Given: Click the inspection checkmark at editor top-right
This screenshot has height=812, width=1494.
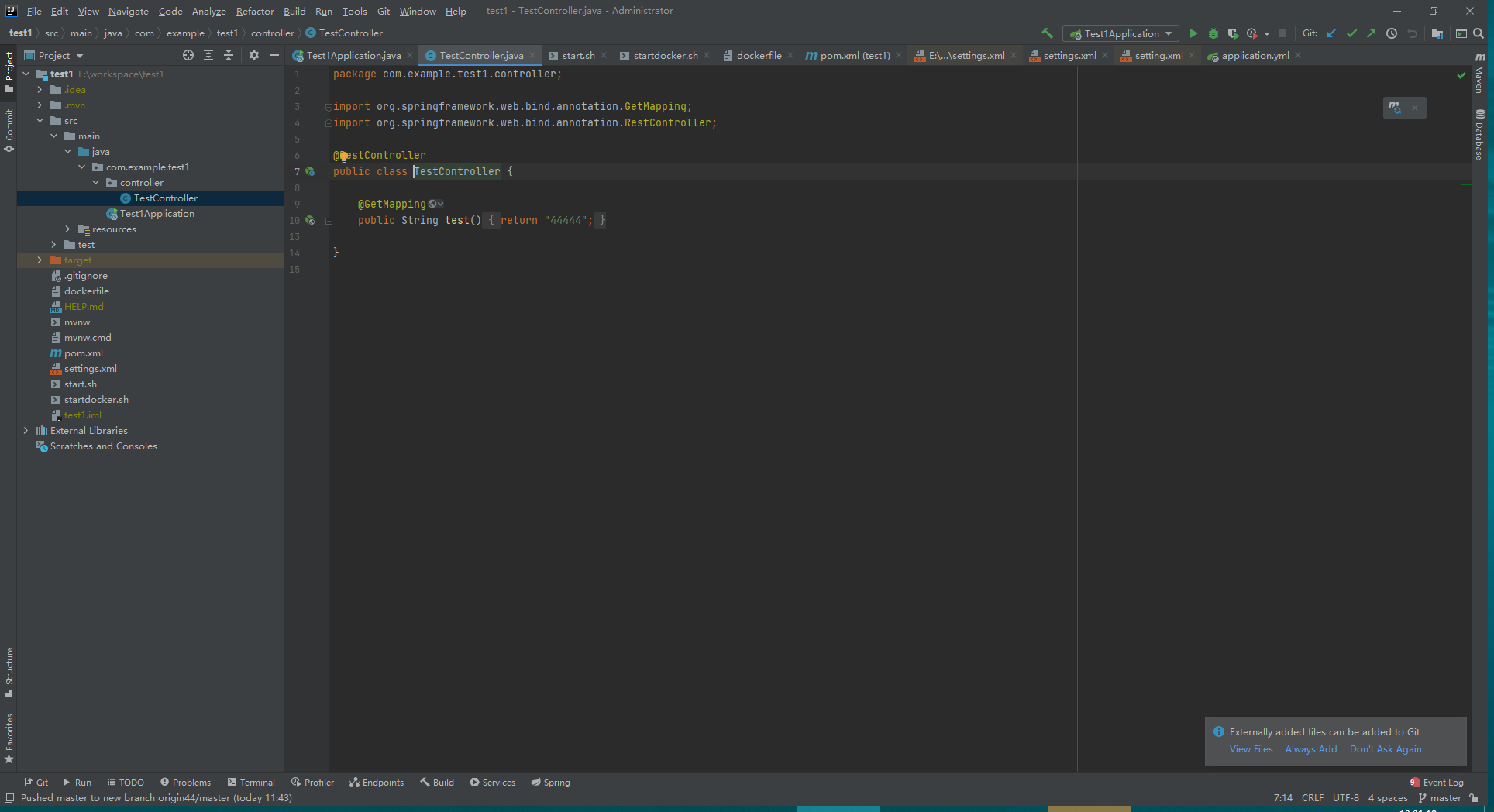Looking at the screenshot, I should click(x=1461, y=75).
